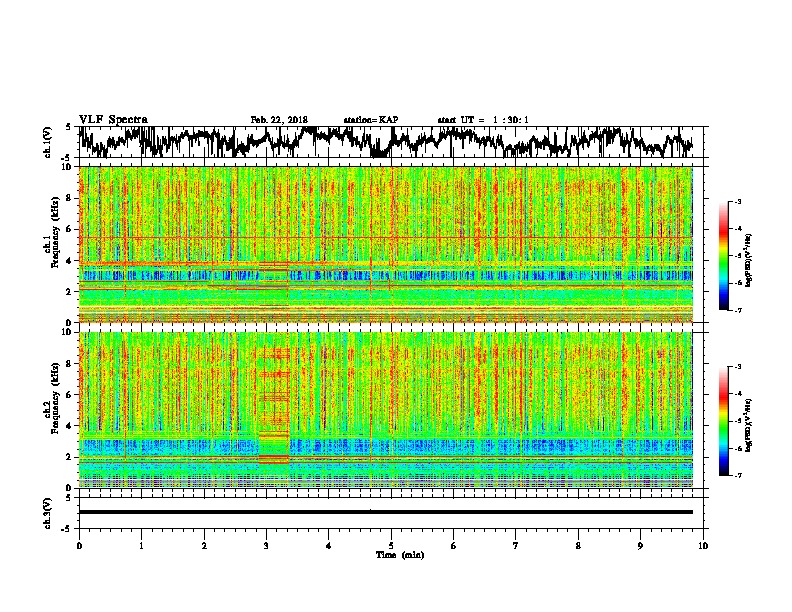Click the time axis tick label "0"

pos(79,546)
